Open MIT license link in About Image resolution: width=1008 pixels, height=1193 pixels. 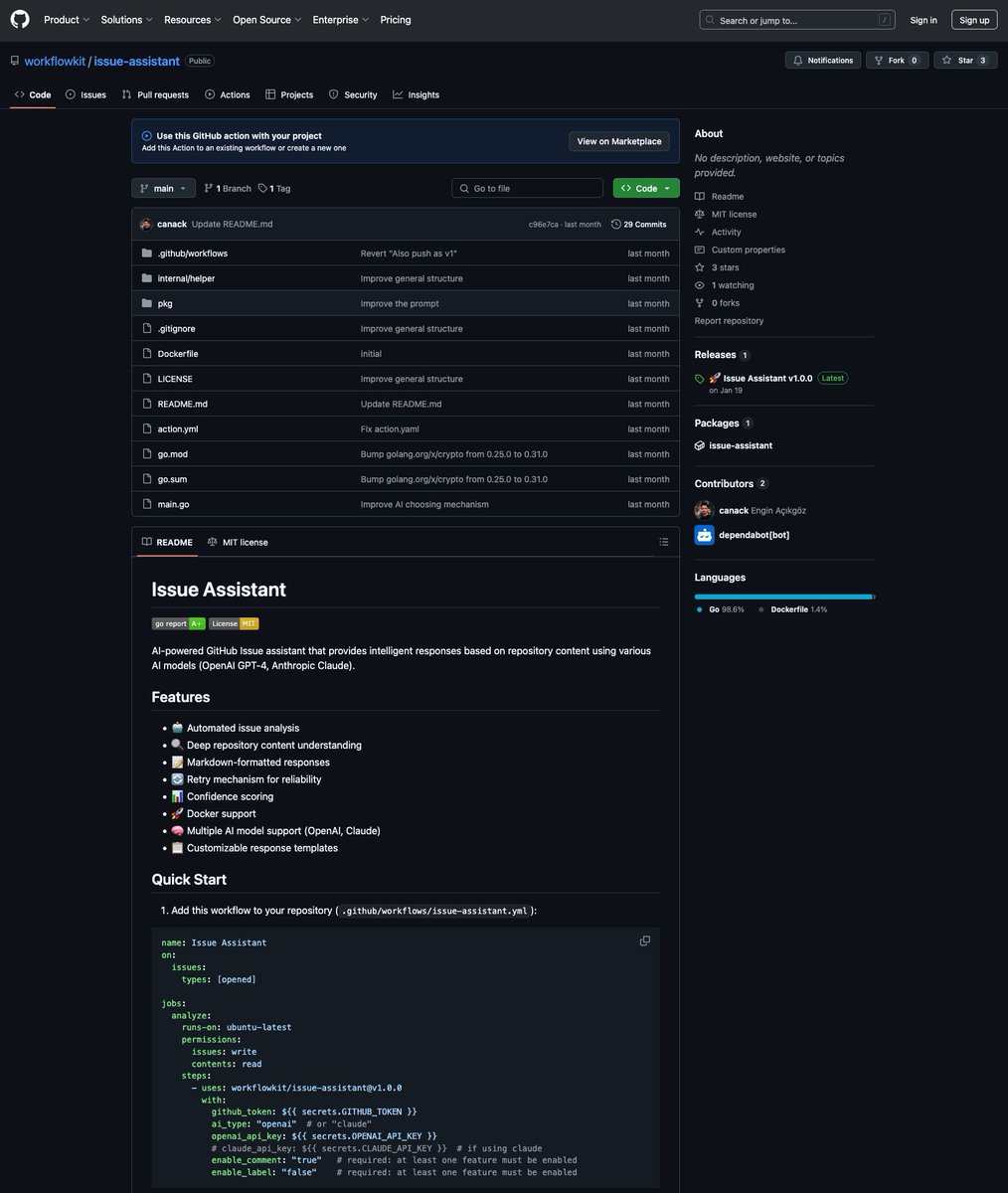tap(734, 215)
